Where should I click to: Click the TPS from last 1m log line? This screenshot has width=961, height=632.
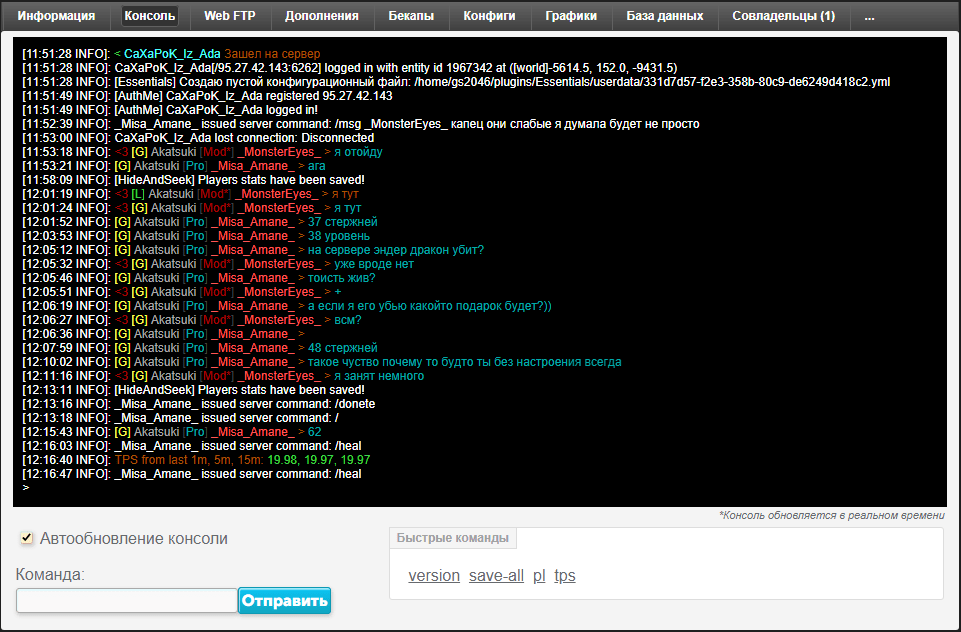[x=242, y=460]
